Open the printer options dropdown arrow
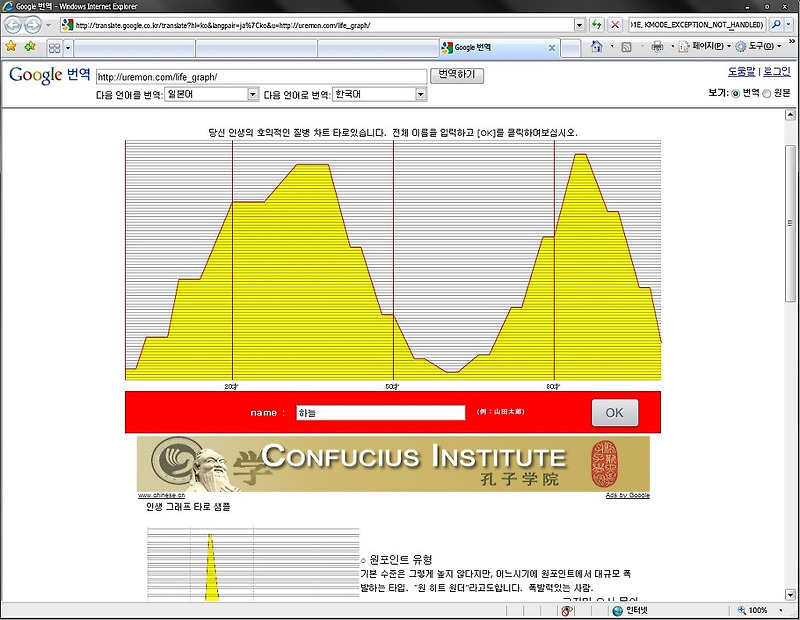 pyautogui.click(x=672, y=47)
